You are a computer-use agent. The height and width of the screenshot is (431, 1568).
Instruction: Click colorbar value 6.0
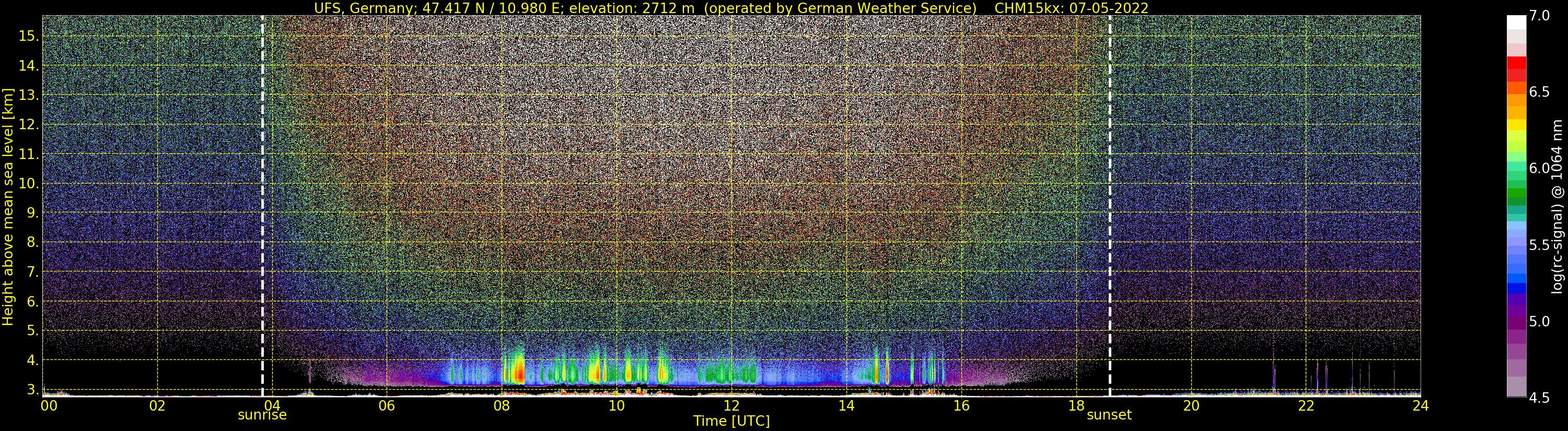pos(1539,168)
